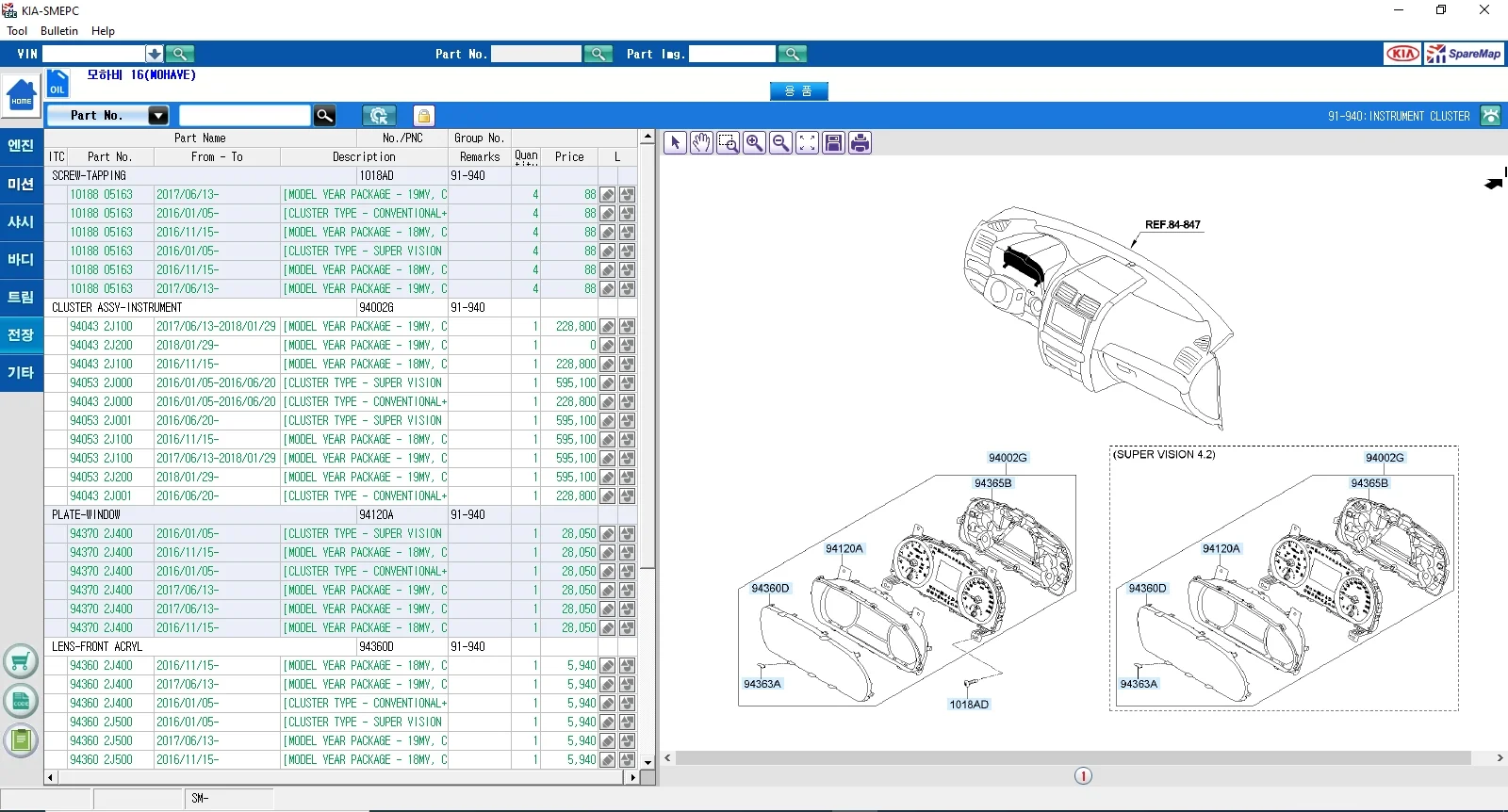Search Part Img. magnifier button

[x=794, y=54]
